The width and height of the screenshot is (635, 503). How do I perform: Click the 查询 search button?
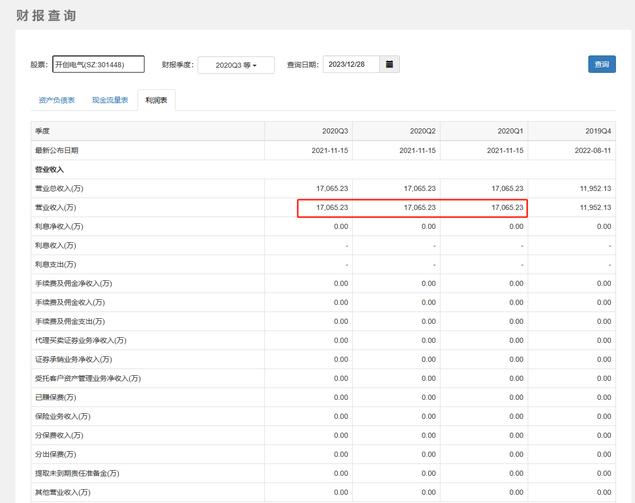click(601, 64)
